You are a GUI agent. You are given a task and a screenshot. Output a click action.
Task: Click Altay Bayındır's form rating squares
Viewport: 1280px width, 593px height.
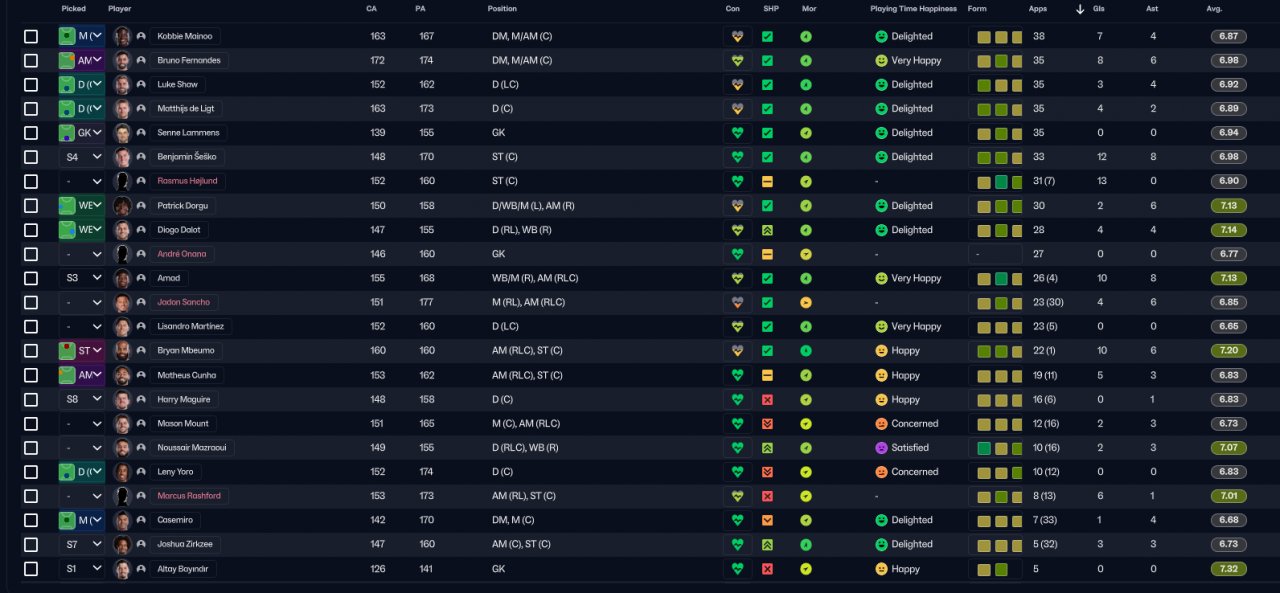coord(995,568)
